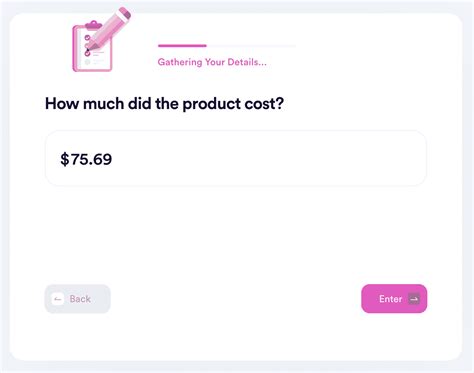Viewport: 474px width, 373px height.
Task: Focus the product cost input field
Action: (236, 158)
